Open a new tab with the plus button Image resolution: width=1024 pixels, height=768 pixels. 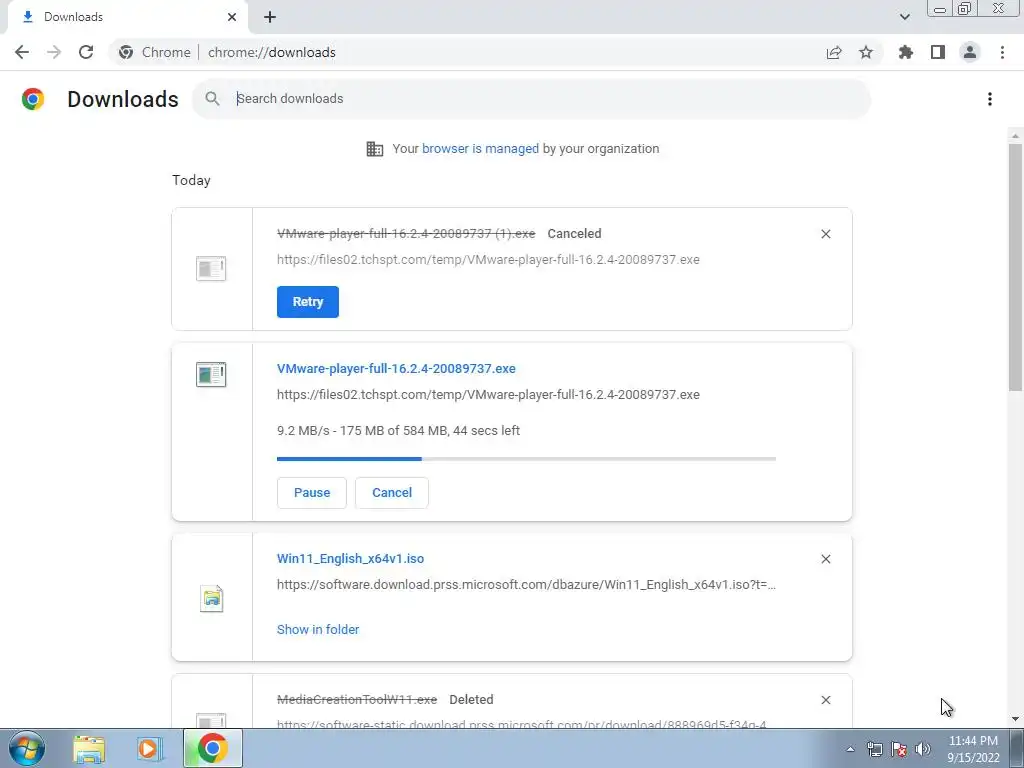coord(270,17)
